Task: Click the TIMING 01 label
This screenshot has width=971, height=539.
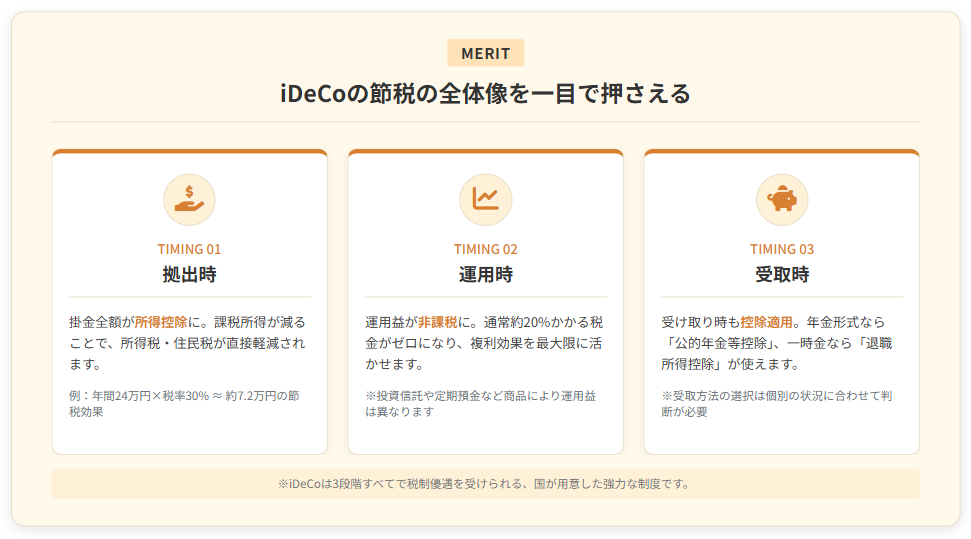Action: (189, 249)
